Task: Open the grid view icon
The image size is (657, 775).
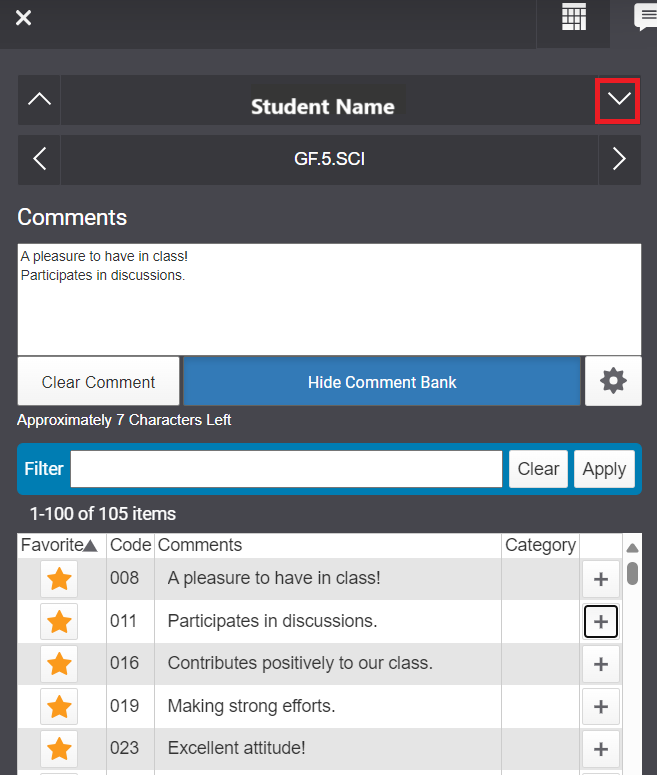Action: [x=573, y=17]
